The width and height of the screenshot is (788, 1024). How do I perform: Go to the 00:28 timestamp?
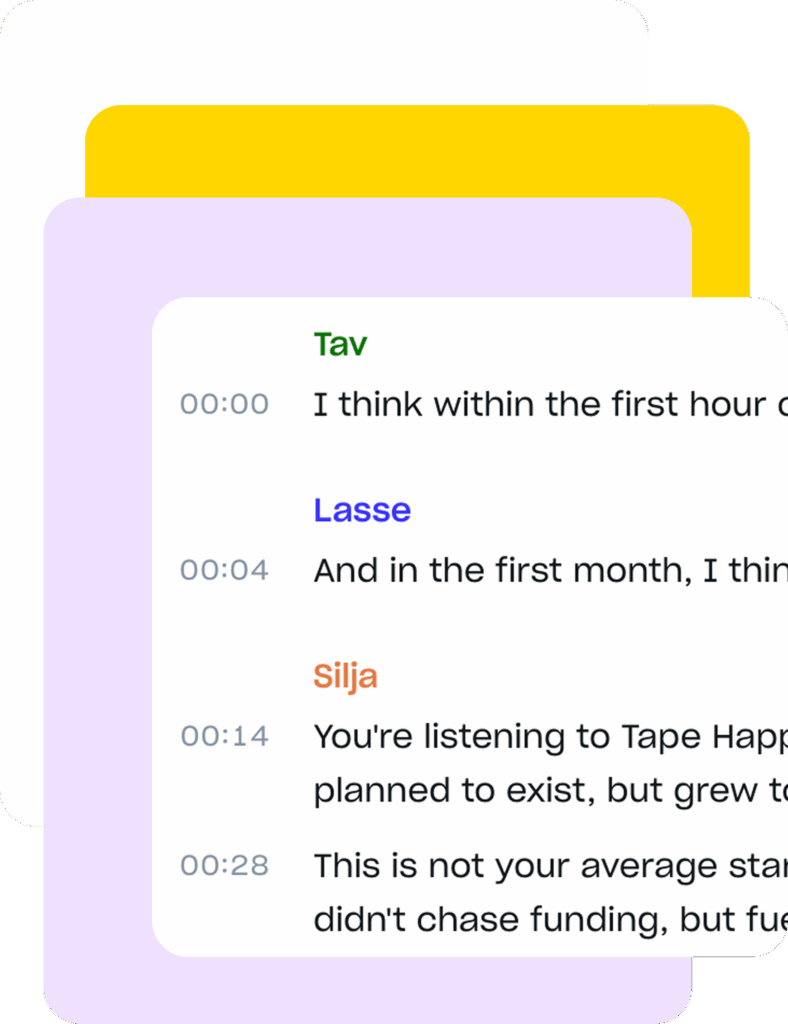(x=224, y=865)
